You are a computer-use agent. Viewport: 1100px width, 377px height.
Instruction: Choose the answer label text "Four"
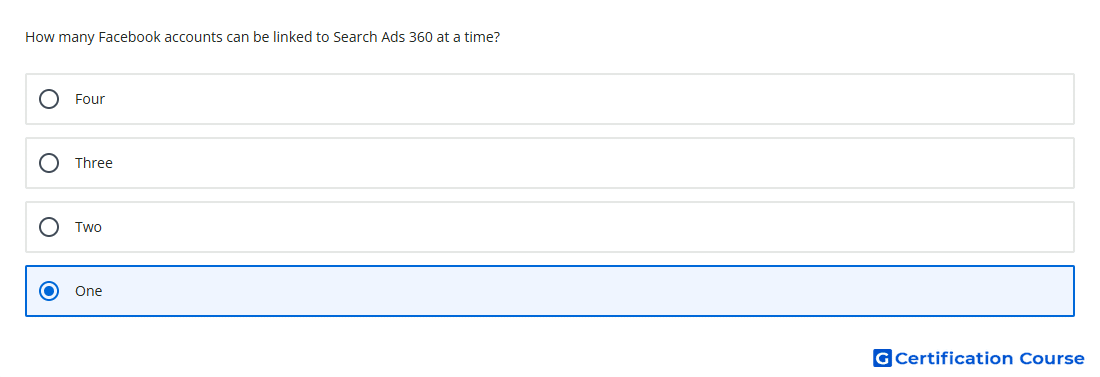coord(90,99)
